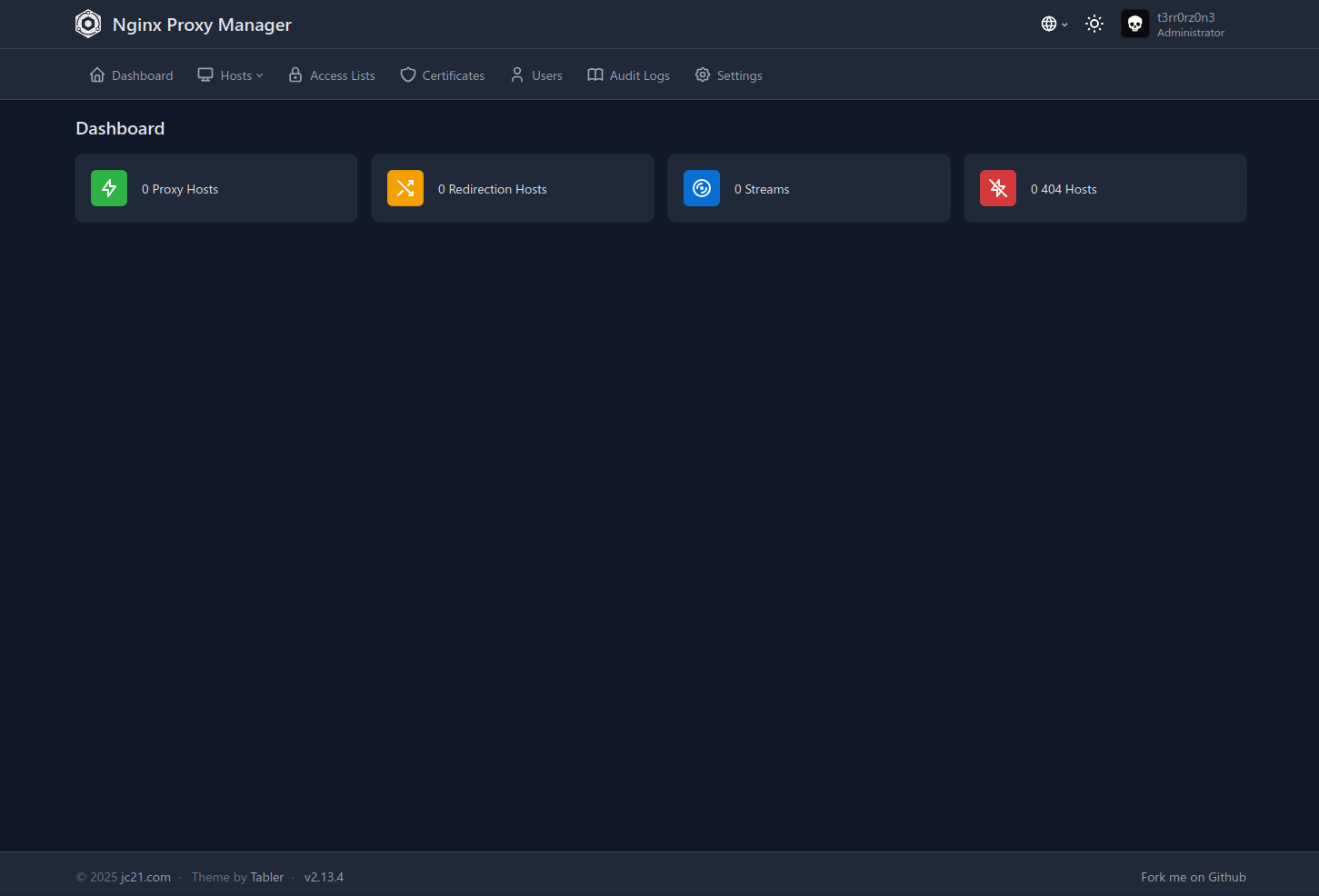Open the Access Lists menu item
The height and width of the screenshot is (896, 1319).
332,75
